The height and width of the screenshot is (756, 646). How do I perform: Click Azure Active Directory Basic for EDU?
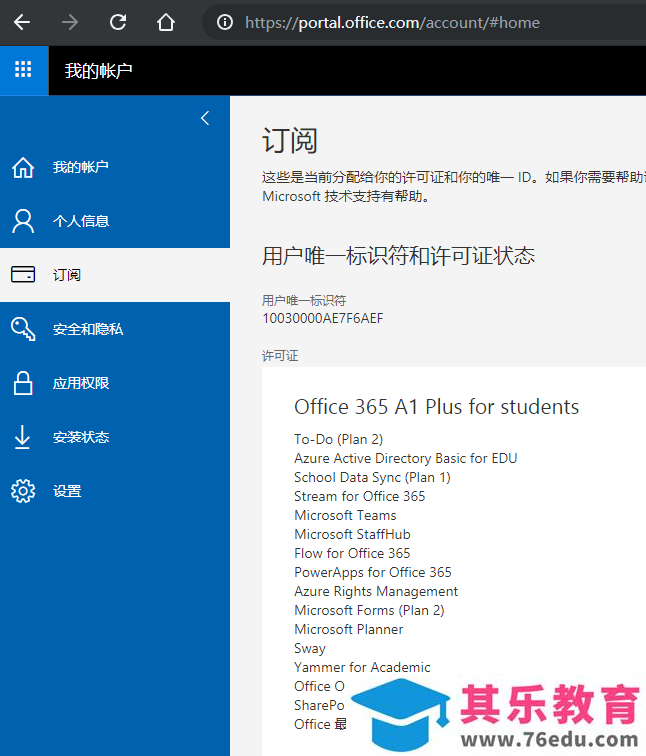(405, 458)
